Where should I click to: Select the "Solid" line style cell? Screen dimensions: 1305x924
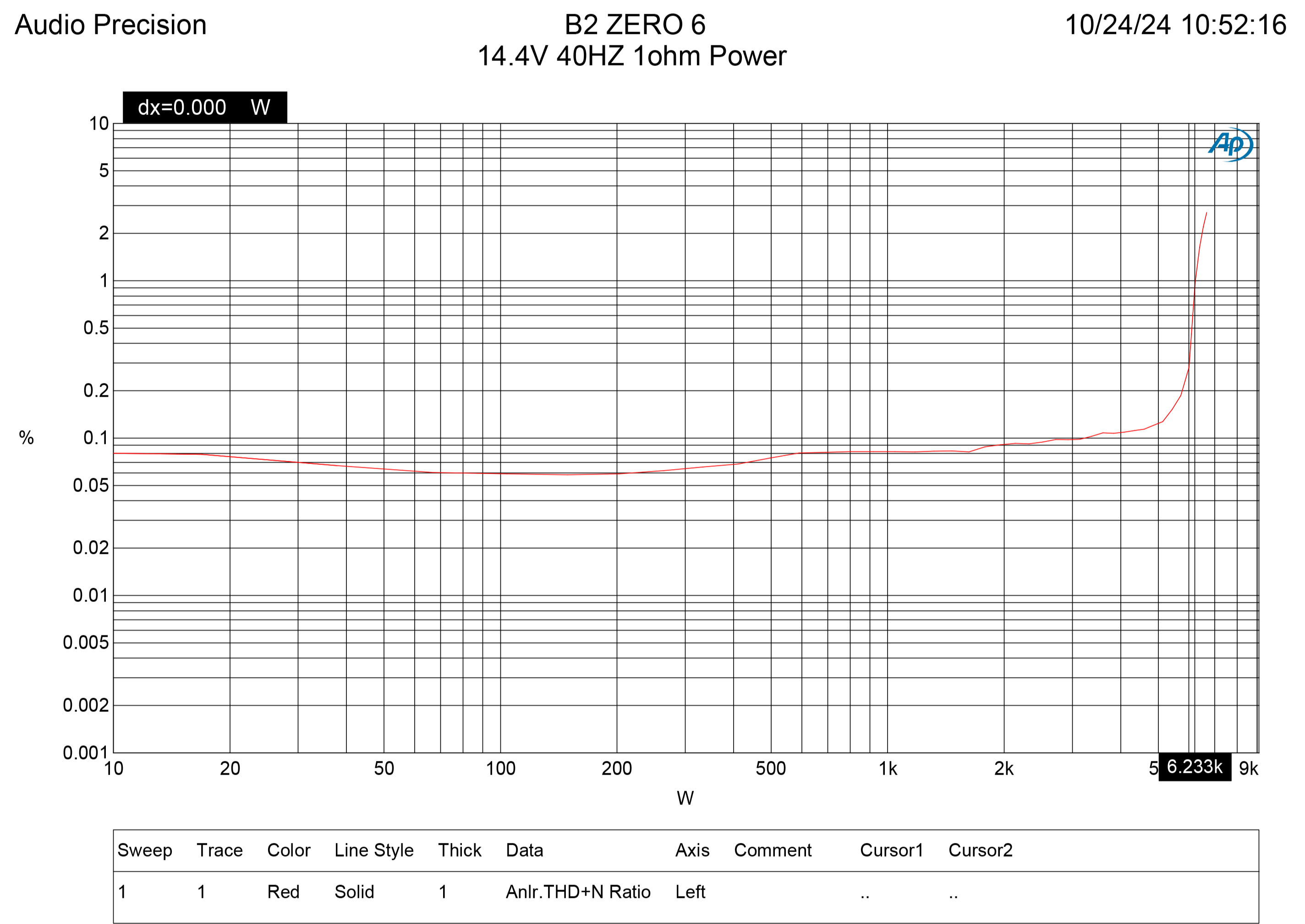pos(355,892)
